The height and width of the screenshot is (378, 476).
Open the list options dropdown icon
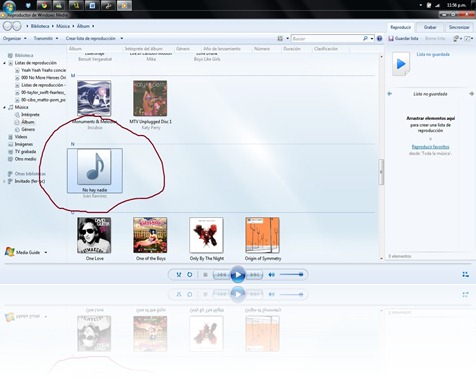(x=457, y=38)
